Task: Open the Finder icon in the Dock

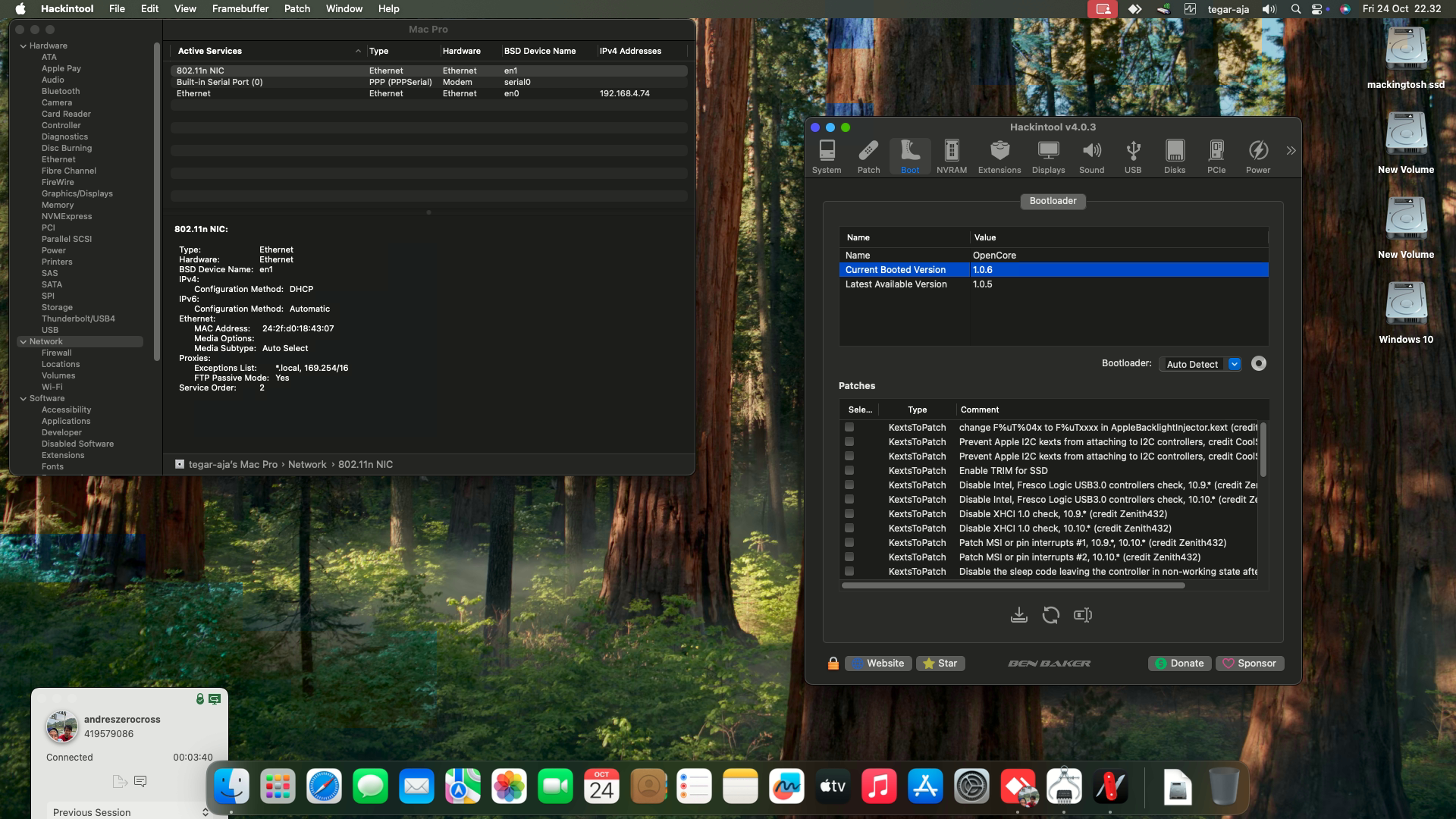Action: tap(231, 787)
